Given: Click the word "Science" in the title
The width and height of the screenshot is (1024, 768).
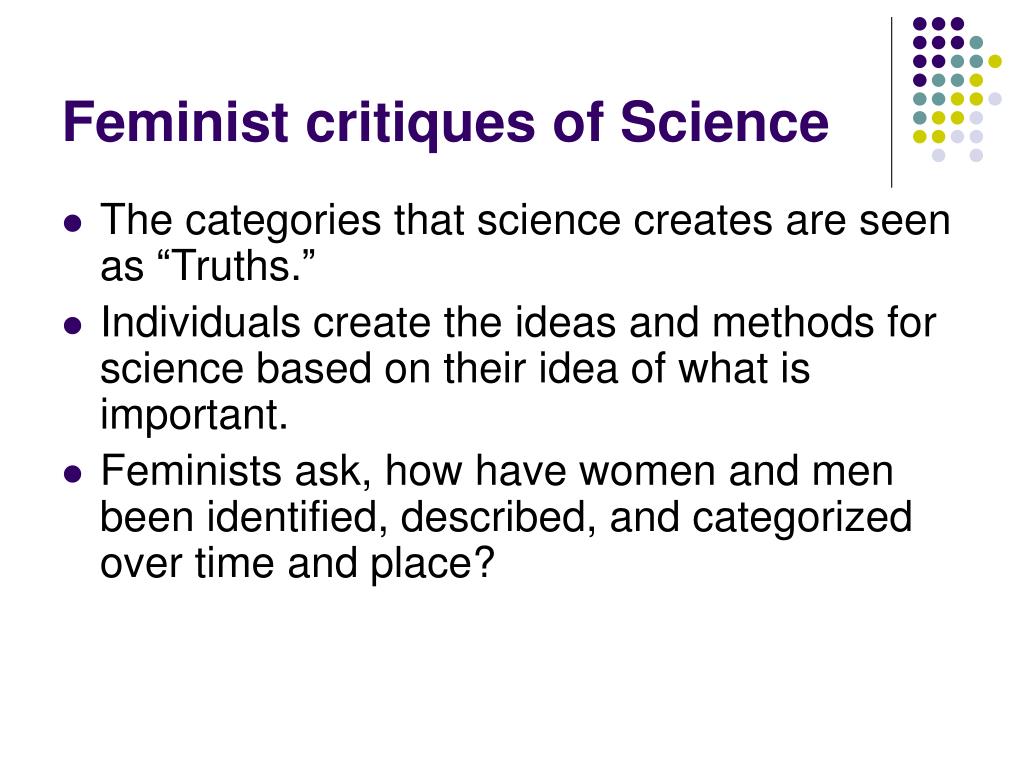Looking at the screenshot, I should (x=724, y=121).
